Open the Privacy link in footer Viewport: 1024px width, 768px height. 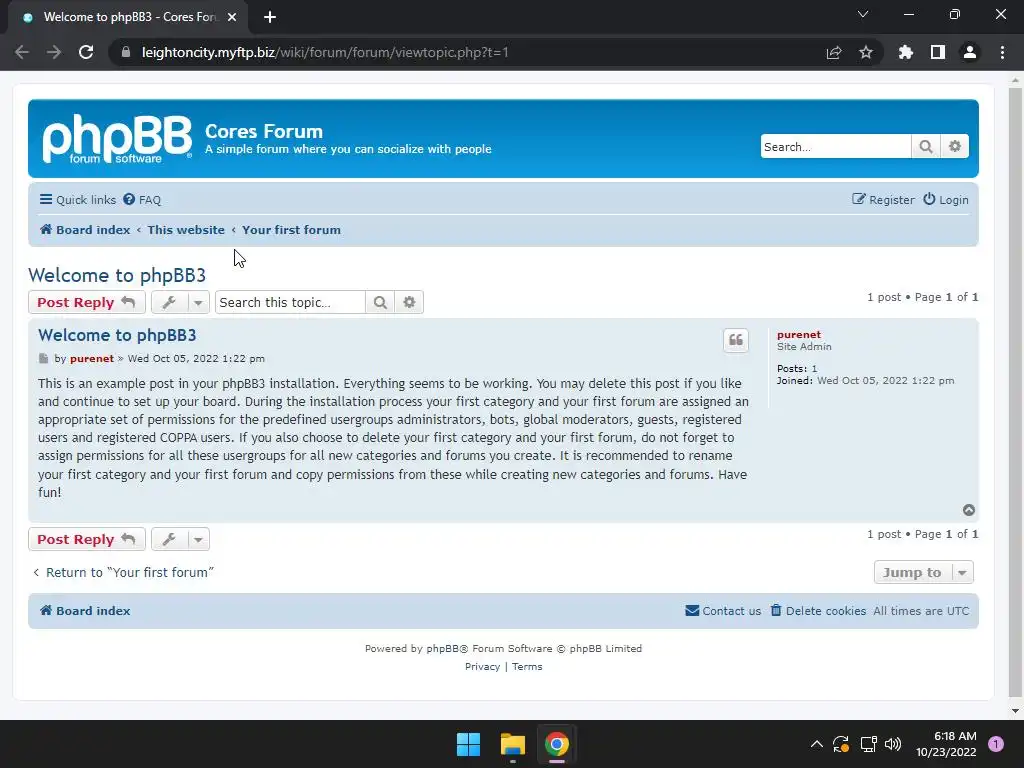482,667
